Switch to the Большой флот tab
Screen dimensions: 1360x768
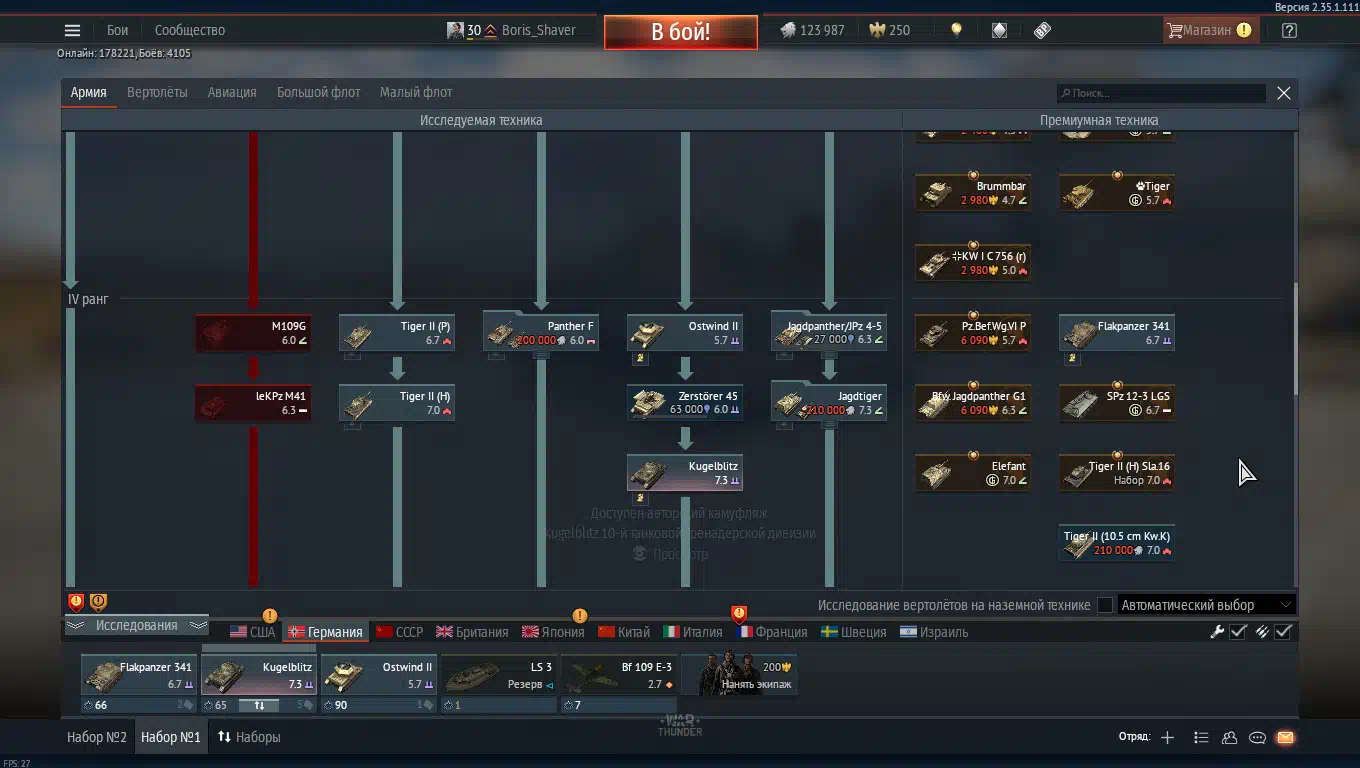(x=318, y=92)
